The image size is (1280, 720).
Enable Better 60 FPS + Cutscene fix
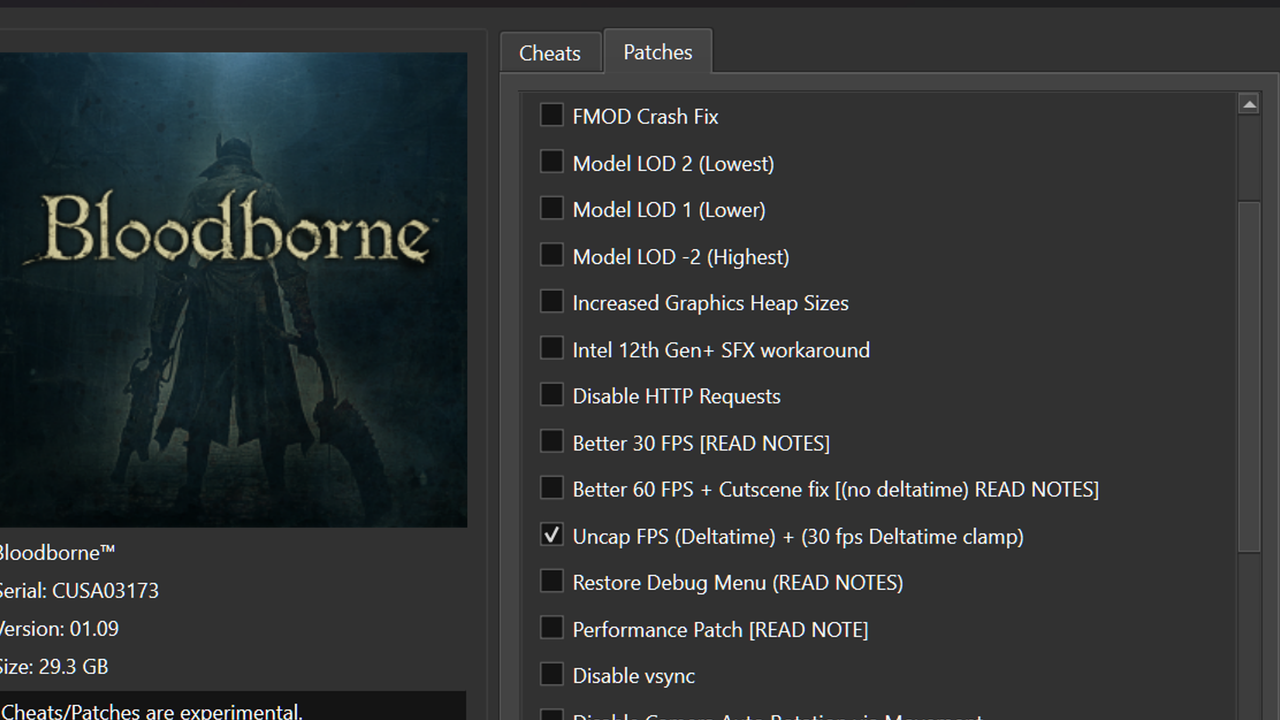pos(551,488)
